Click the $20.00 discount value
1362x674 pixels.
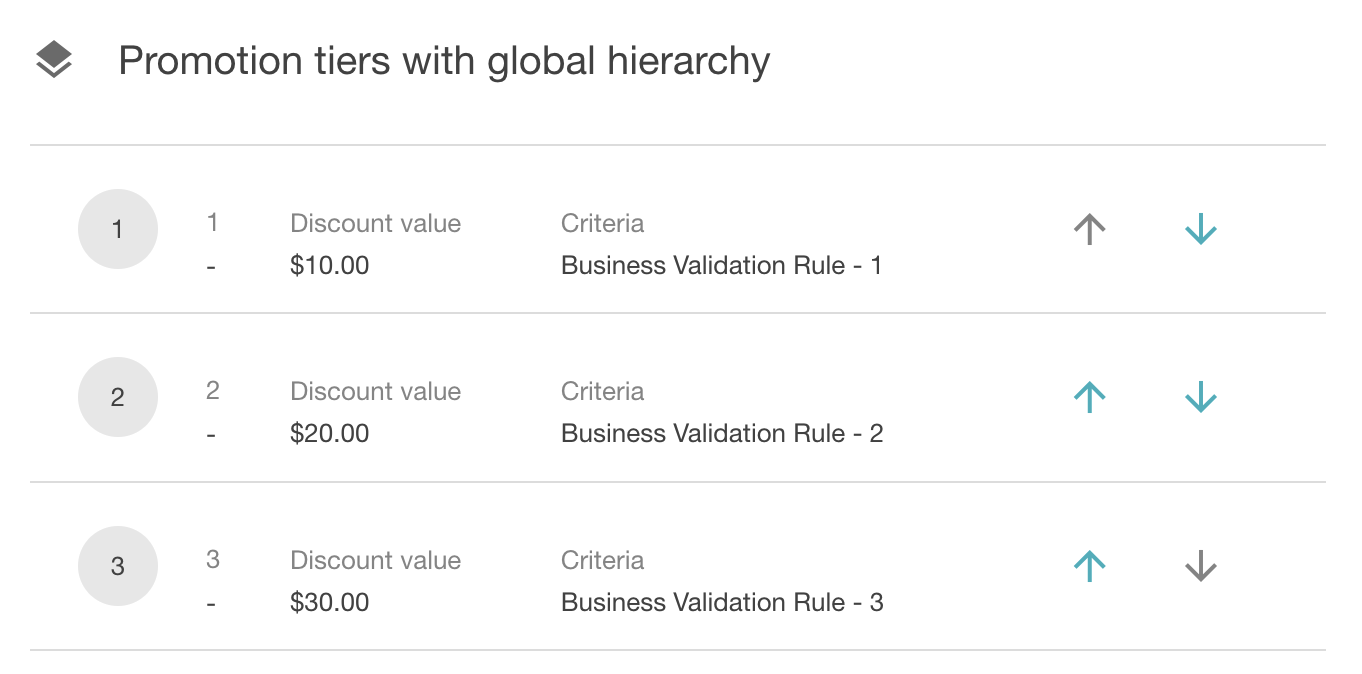[330, 433]
